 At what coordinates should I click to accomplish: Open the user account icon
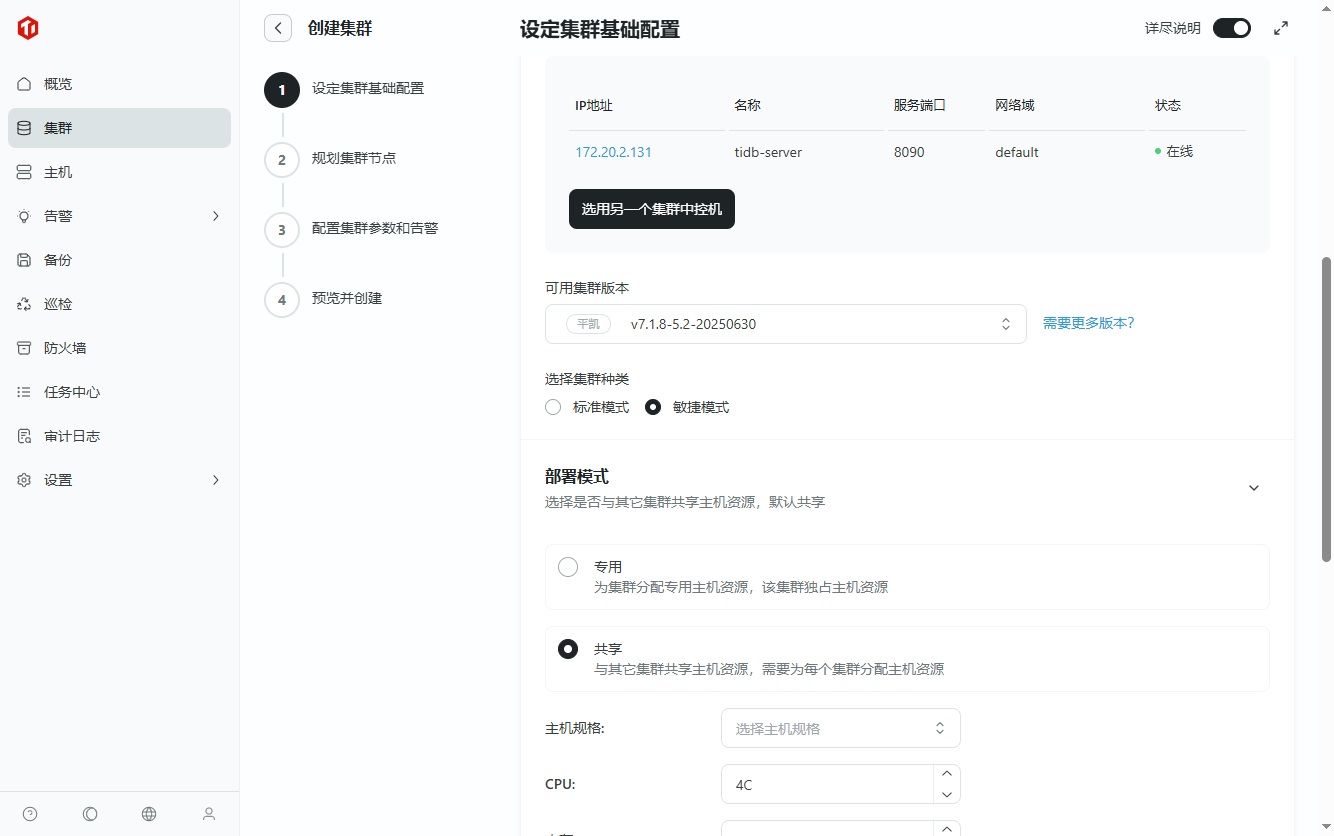209,814
